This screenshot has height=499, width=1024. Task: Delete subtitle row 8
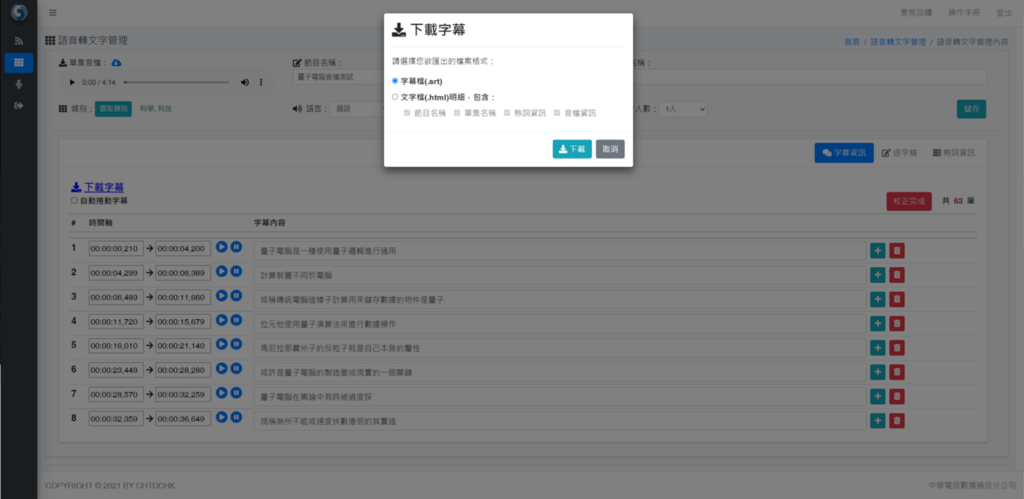(897, 421)
